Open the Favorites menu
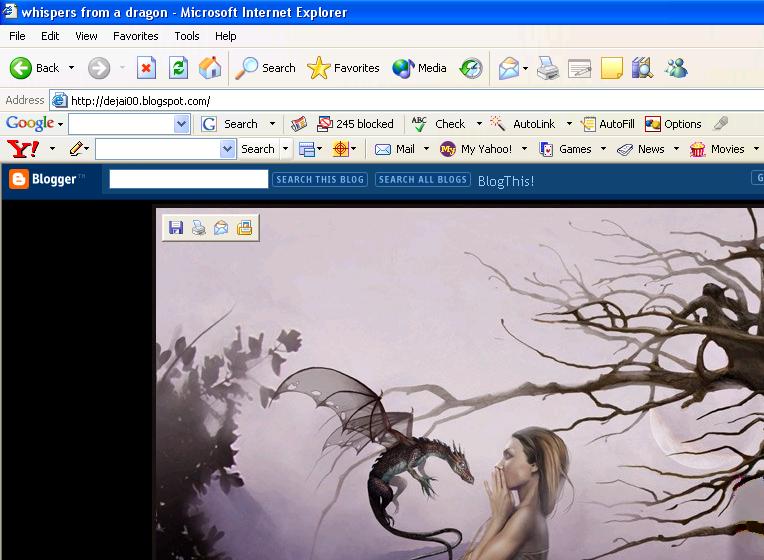 [135, 36]
